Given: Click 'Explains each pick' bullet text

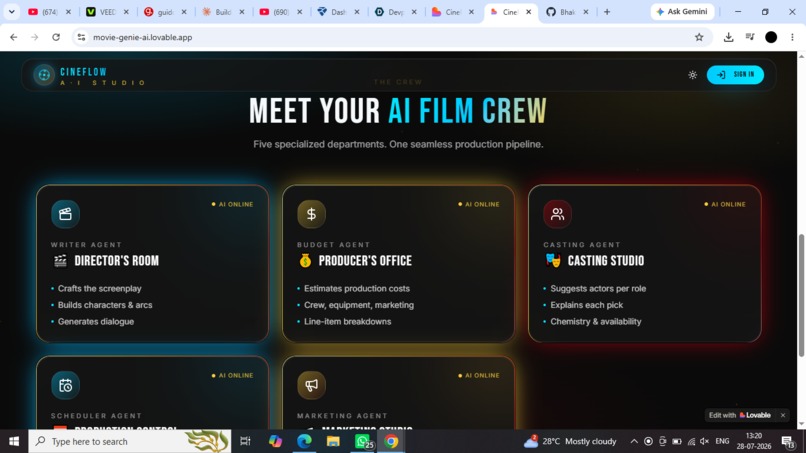Looking at the screenshot, I should click(587, 305).
